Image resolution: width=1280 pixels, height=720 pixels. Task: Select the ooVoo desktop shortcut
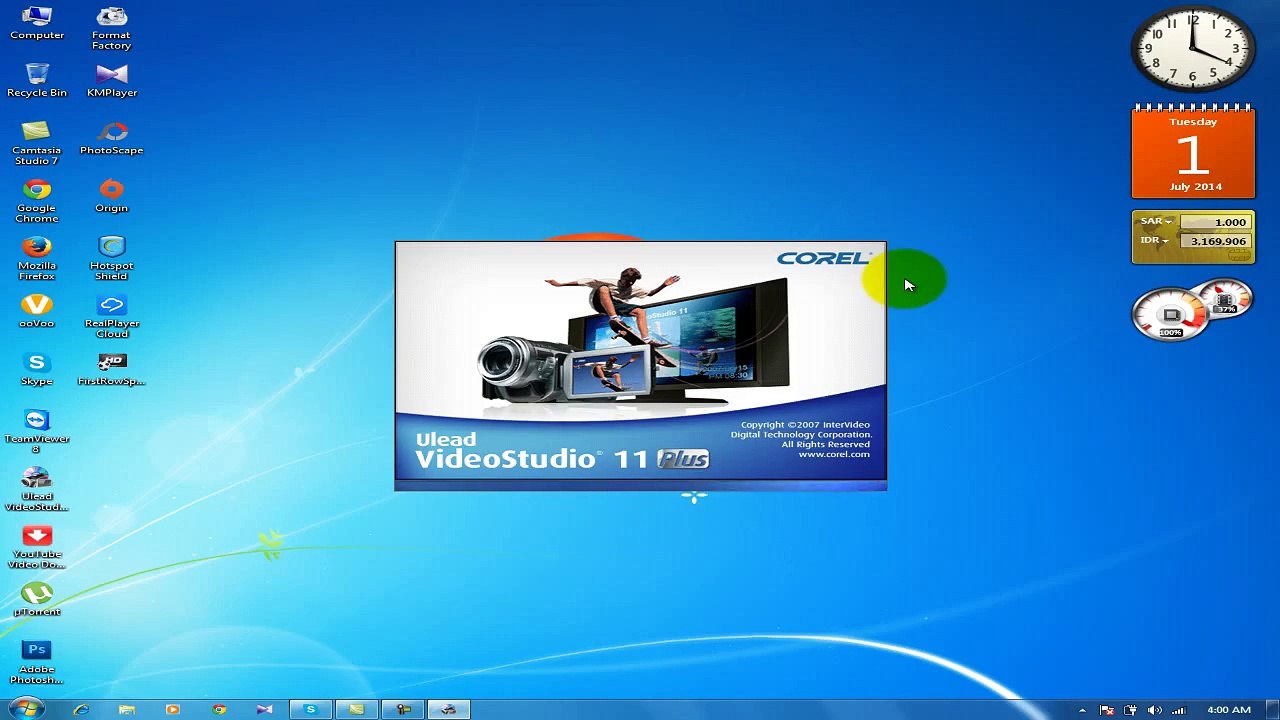tap(37, 311)
